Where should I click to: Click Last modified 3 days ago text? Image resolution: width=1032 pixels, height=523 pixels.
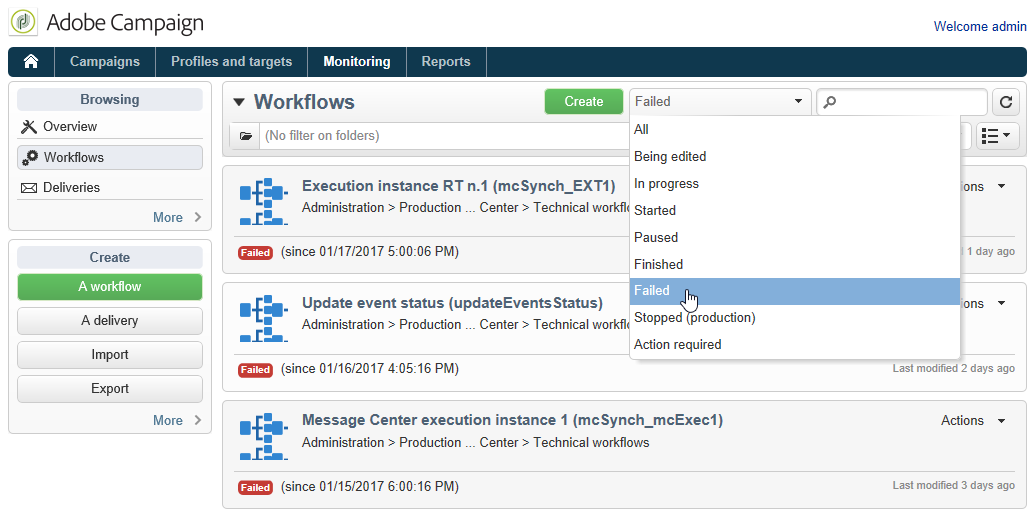pyautogui.click(x=954, y=486)
